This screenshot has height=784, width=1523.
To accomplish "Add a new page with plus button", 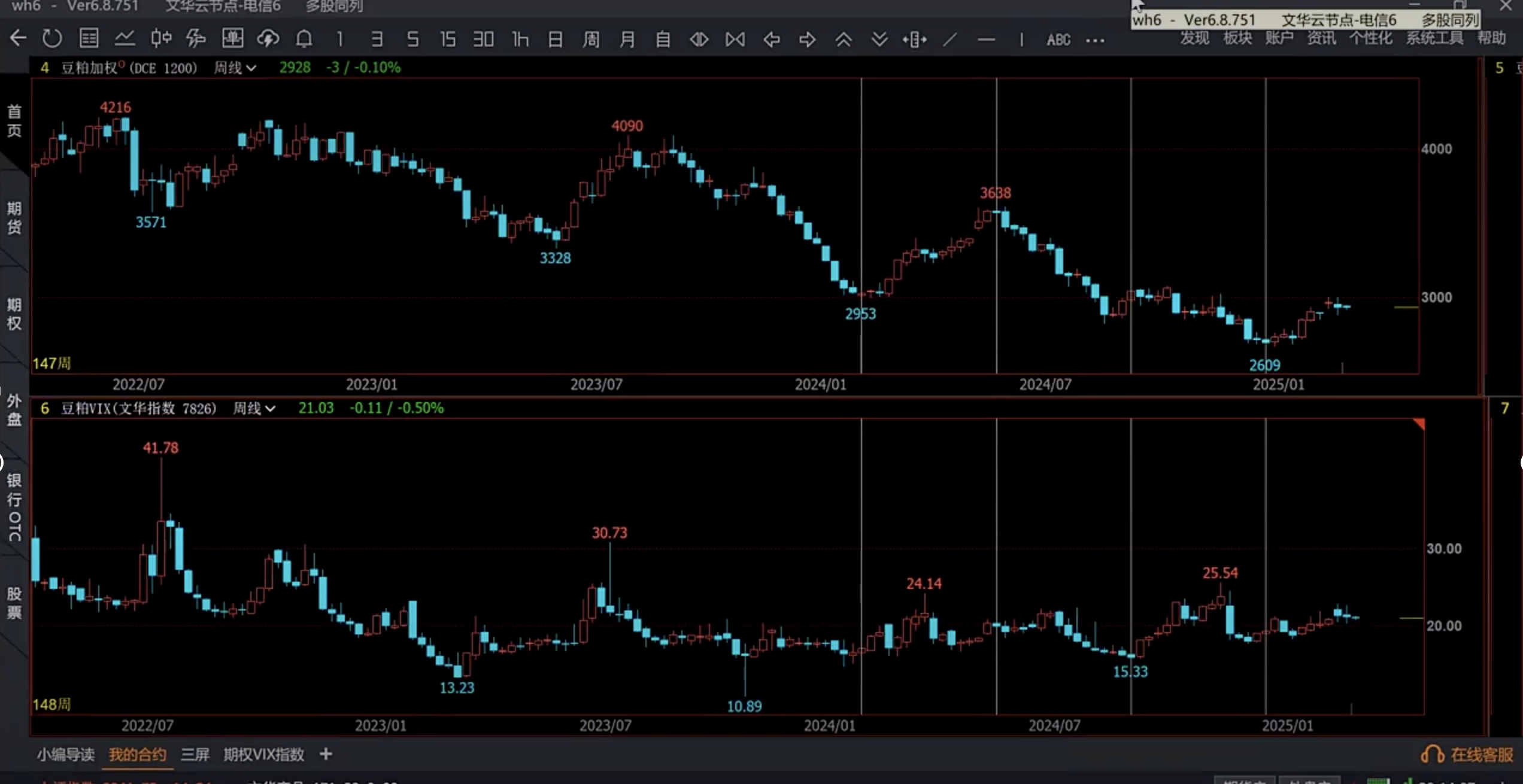I will [x=326, y=754].
